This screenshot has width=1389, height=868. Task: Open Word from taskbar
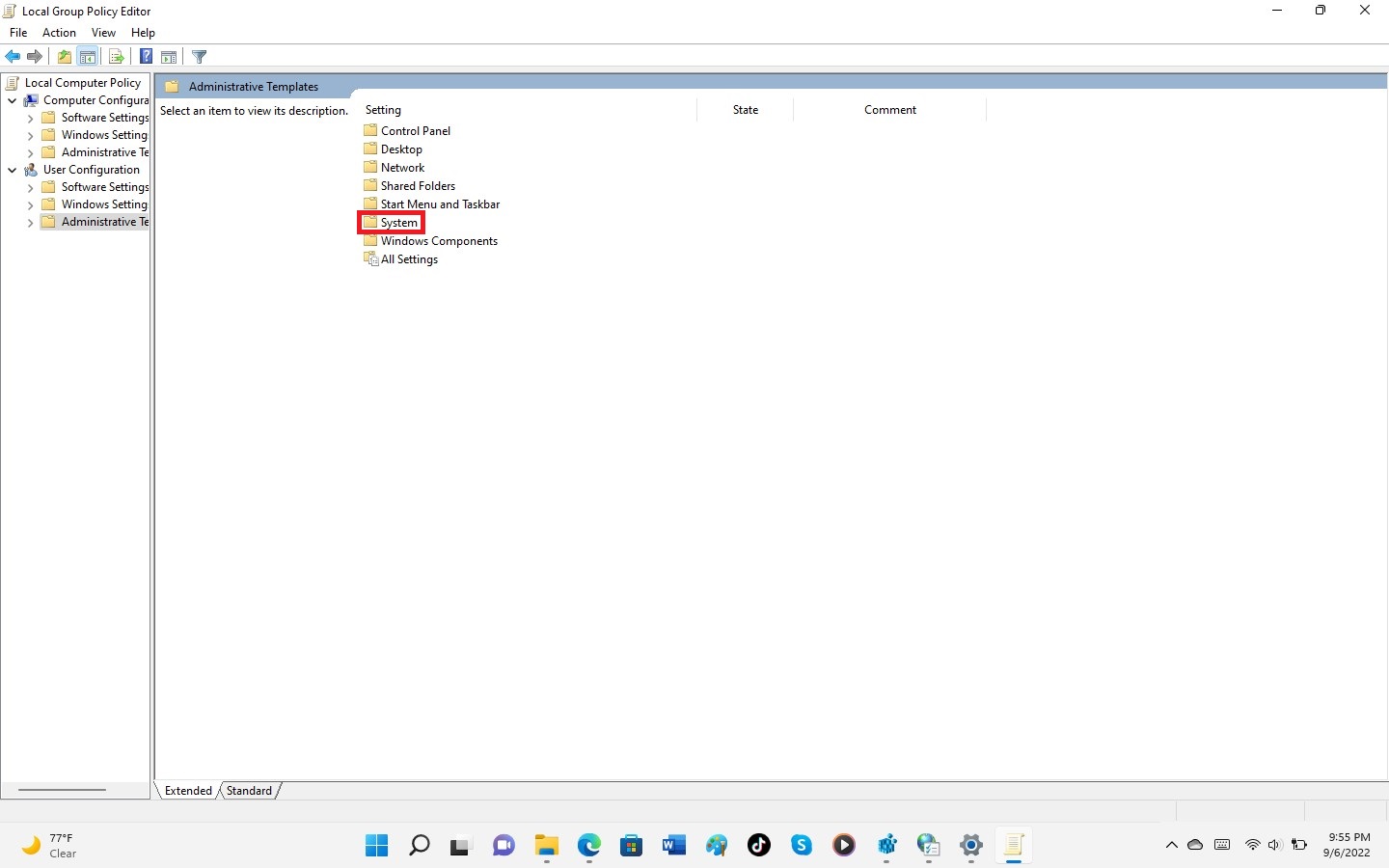click(674, 846)
